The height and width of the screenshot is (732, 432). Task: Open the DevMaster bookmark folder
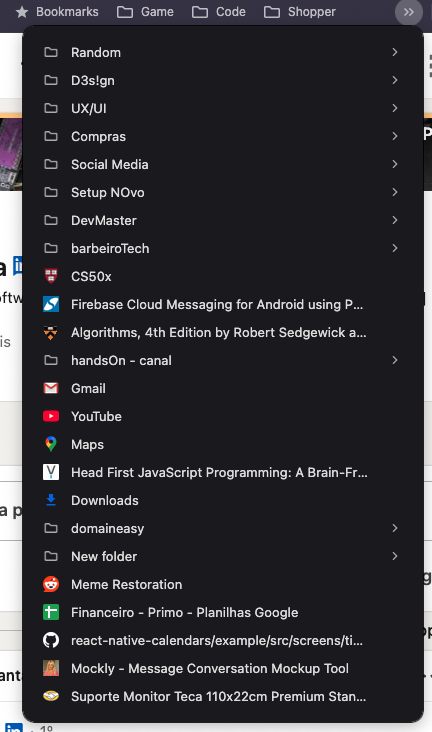click(223, 220)
